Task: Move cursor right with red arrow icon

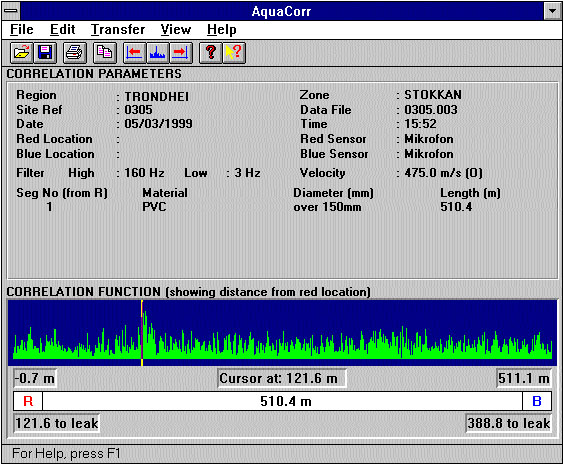Action: (x=181, y=53)
